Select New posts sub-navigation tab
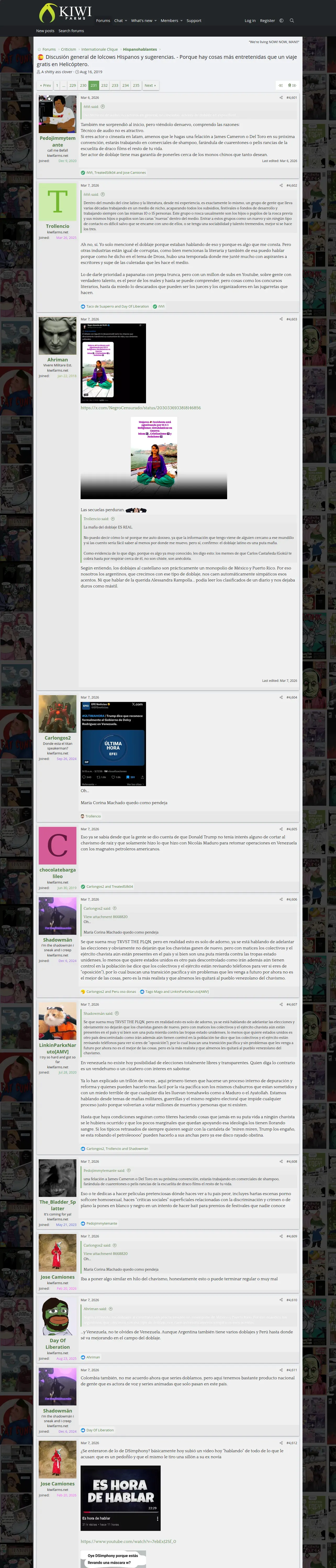336x1568 pixels. pos(45,30)
